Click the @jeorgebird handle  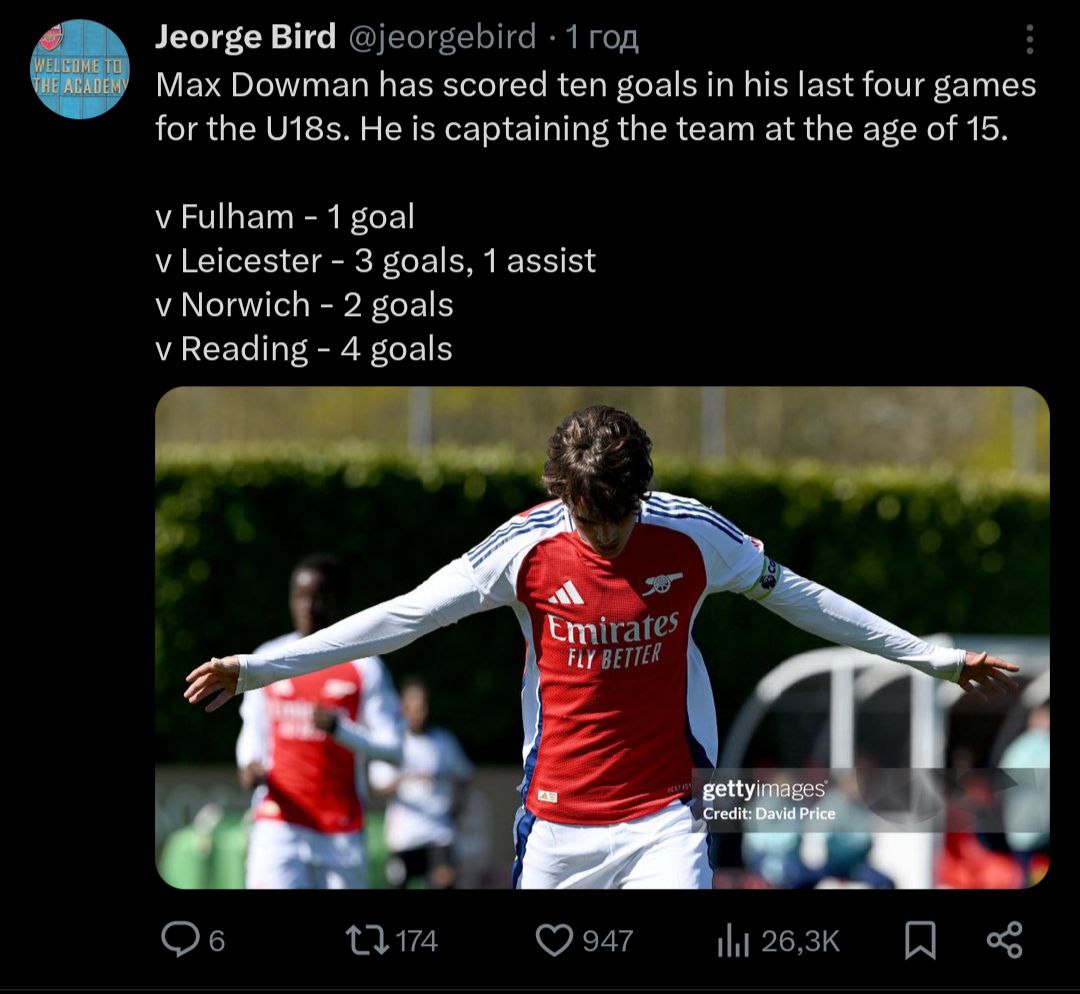[441, 38]
